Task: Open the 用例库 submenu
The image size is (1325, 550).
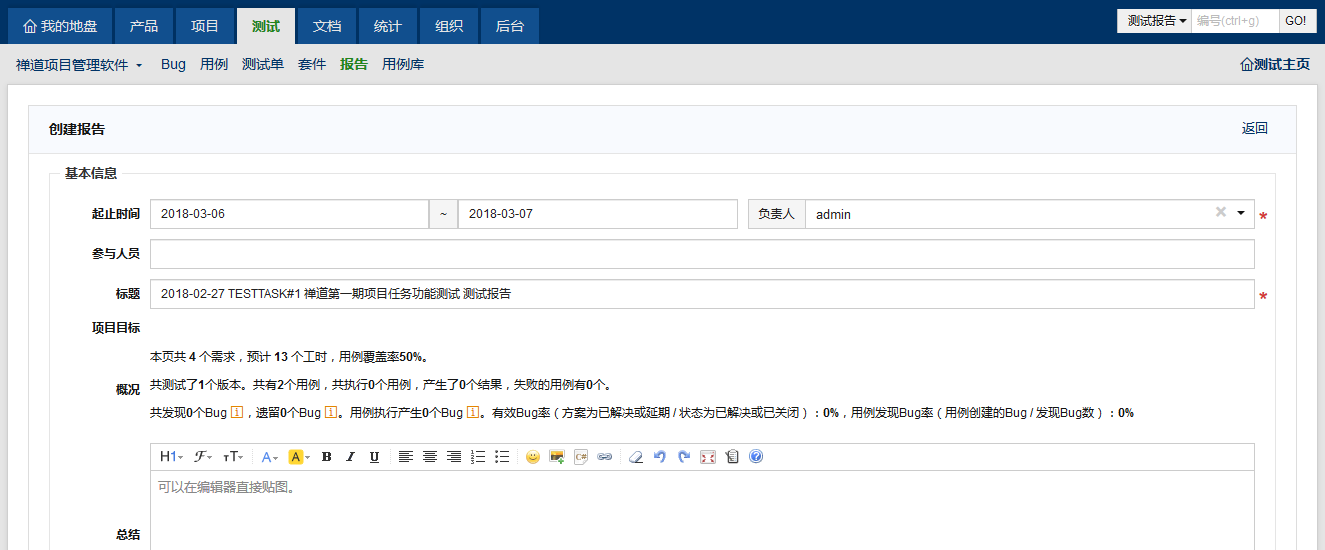Action: pos(403,64)
